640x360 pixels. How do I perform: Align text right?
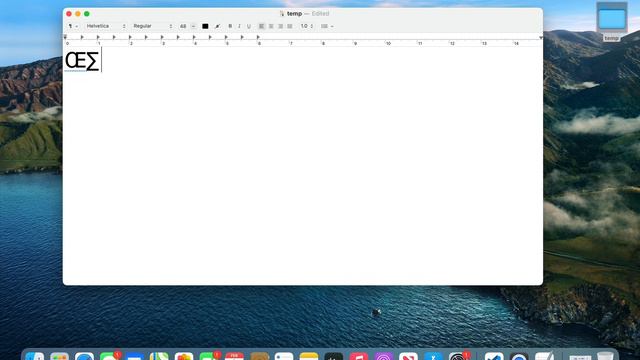click(x=280, y=26)
